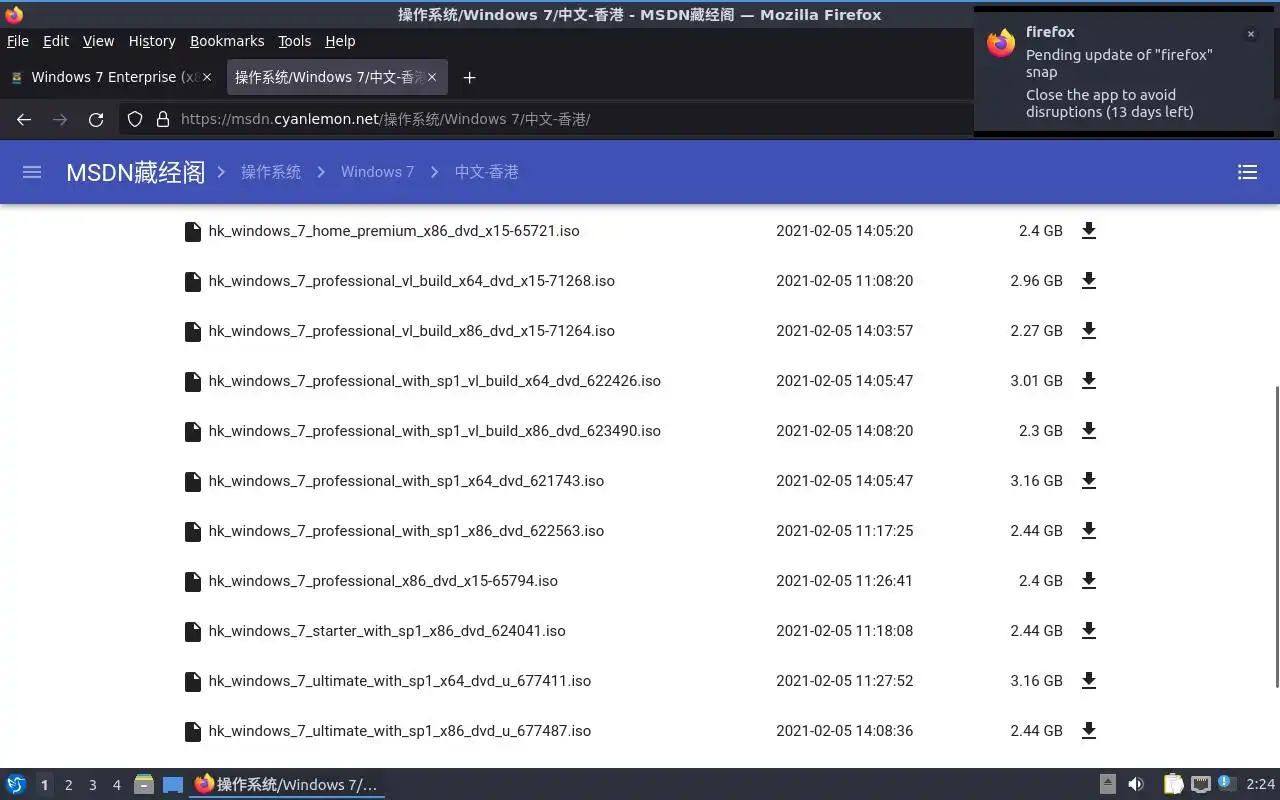Open network status tray icon
The width and height of the screenshot is (1280, 800).
[x=1201, y=785]
